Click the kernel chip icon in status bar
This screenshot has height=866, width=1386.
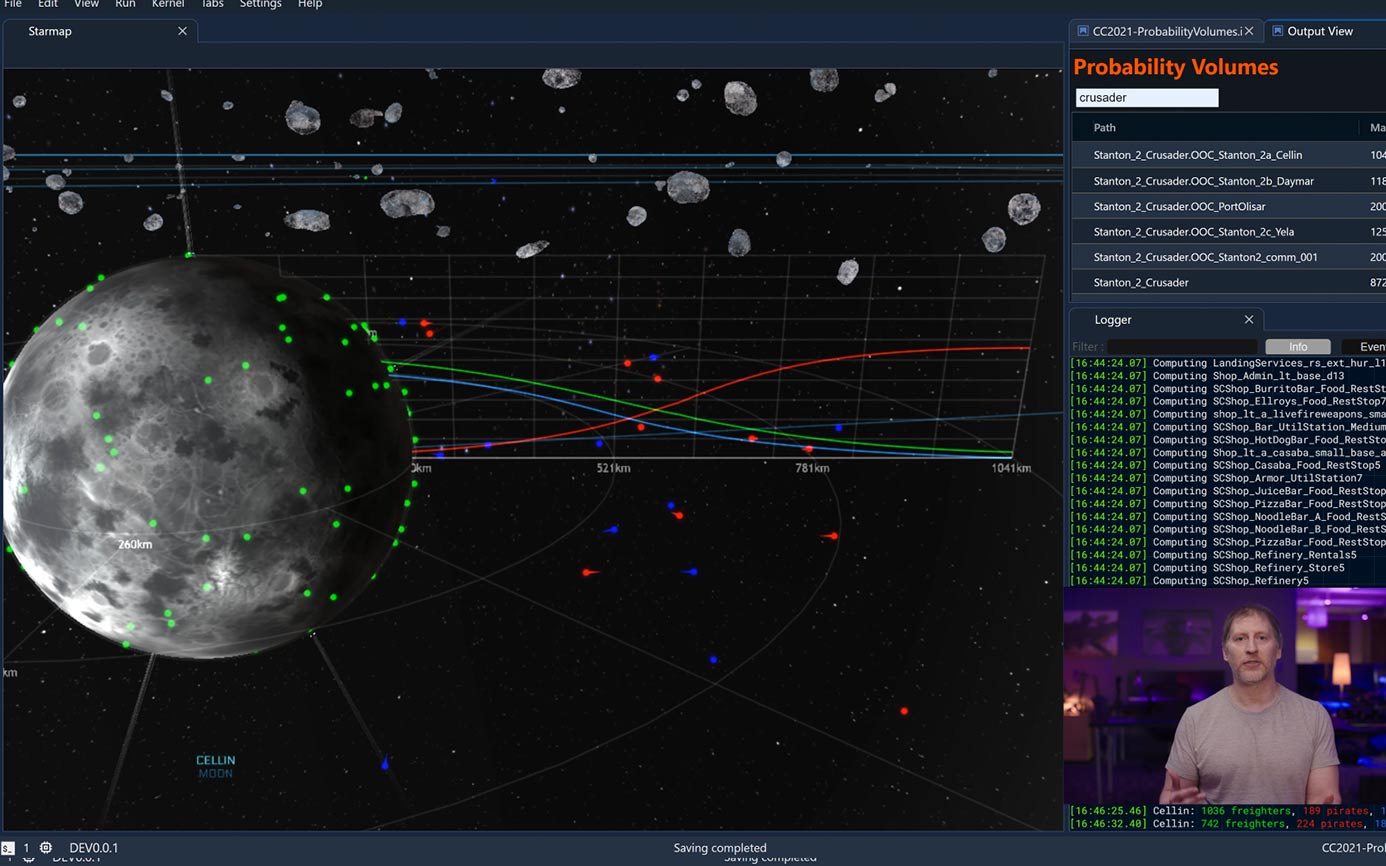click(46, 848)
